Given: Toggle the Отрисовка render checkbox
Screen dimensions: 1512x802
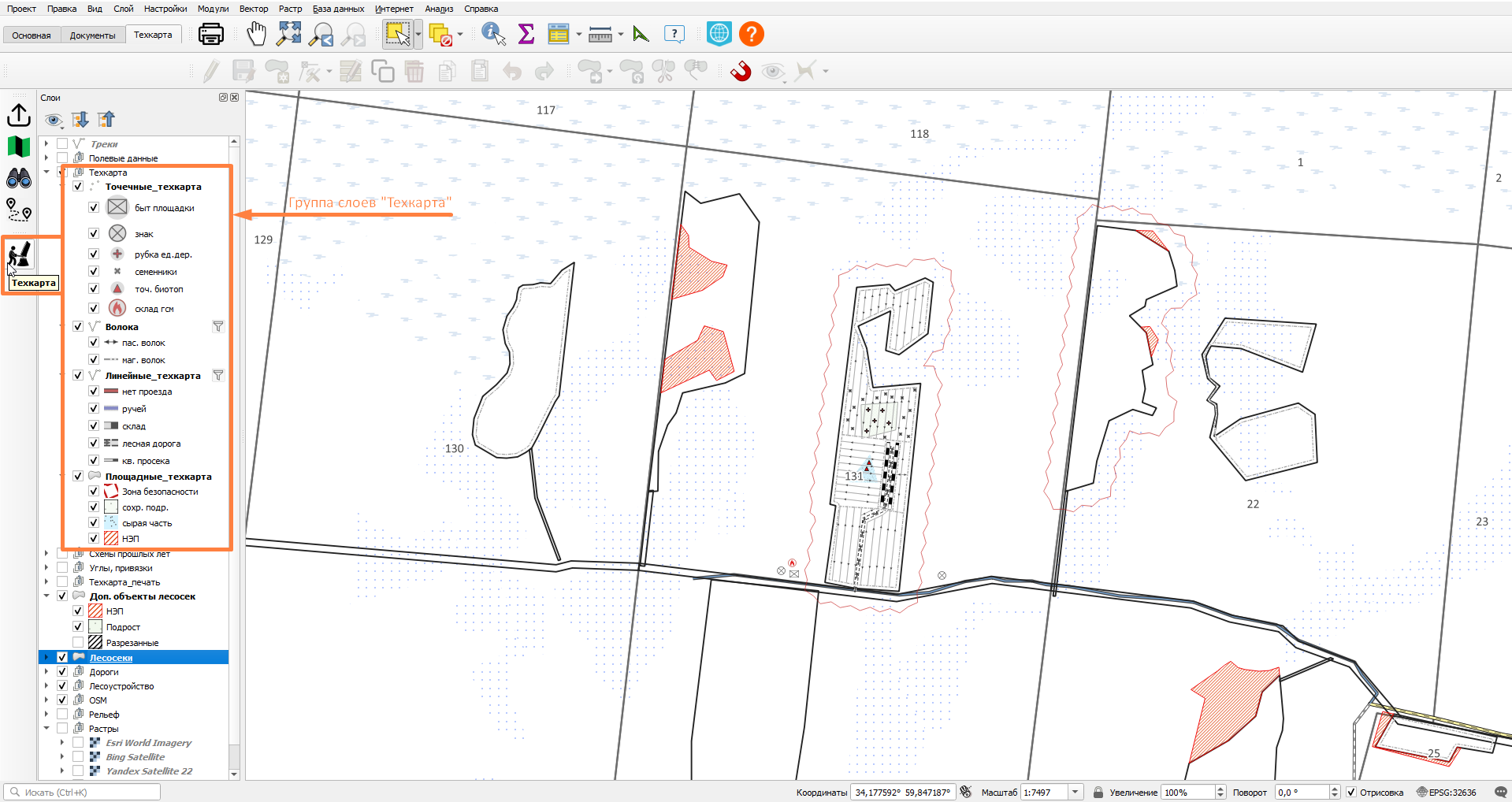Looking at the screenshot, I should click(1351, 792).
